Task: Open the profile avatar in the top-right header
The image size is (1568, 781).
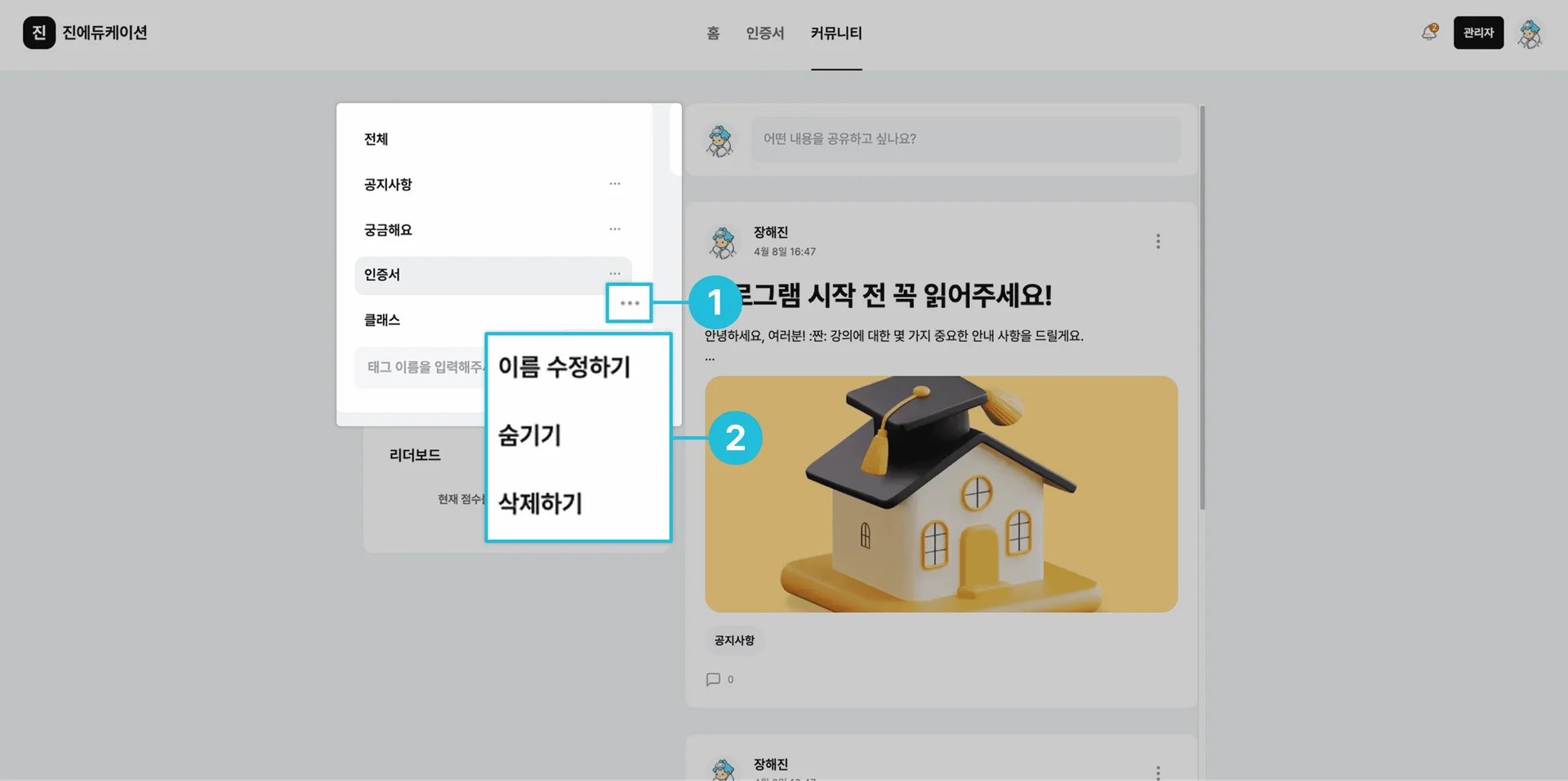Action: pos(1530,33)
